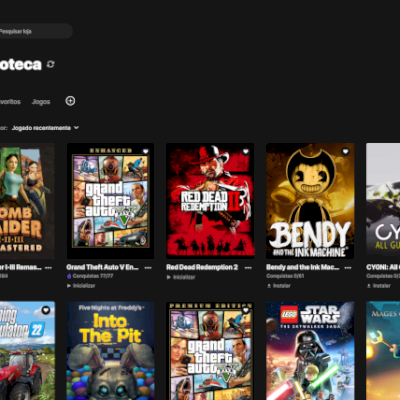Image resolution: width=400 pixels, height=400 pixels.
Task: Toggle favorite heart on Grand Theft Auto V Enhanced
Action: [145, 151]
